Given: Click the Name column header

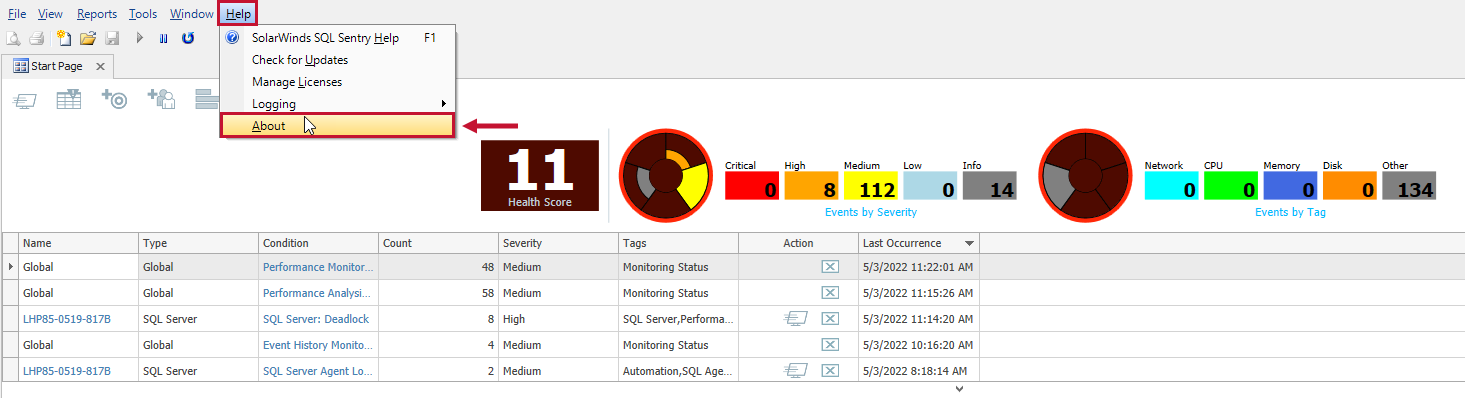Looking at the screenshot, I should tap(78, 243).
